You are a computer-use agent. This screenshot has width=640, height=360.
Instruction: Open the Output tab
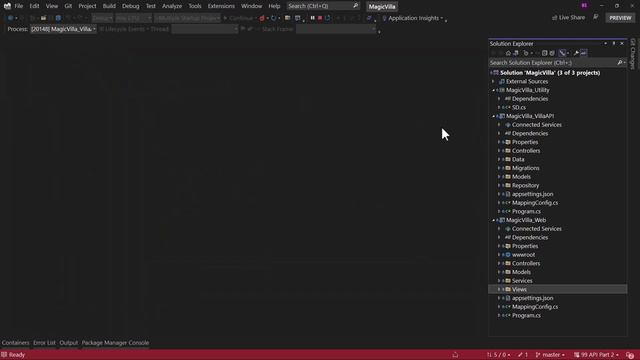(x=69, y=343)
